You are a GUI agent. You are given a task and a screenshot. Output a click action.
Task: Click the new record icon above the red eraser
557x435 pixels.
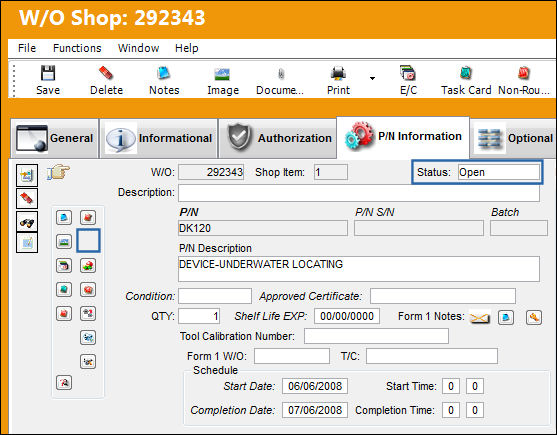tap(27, 175)
